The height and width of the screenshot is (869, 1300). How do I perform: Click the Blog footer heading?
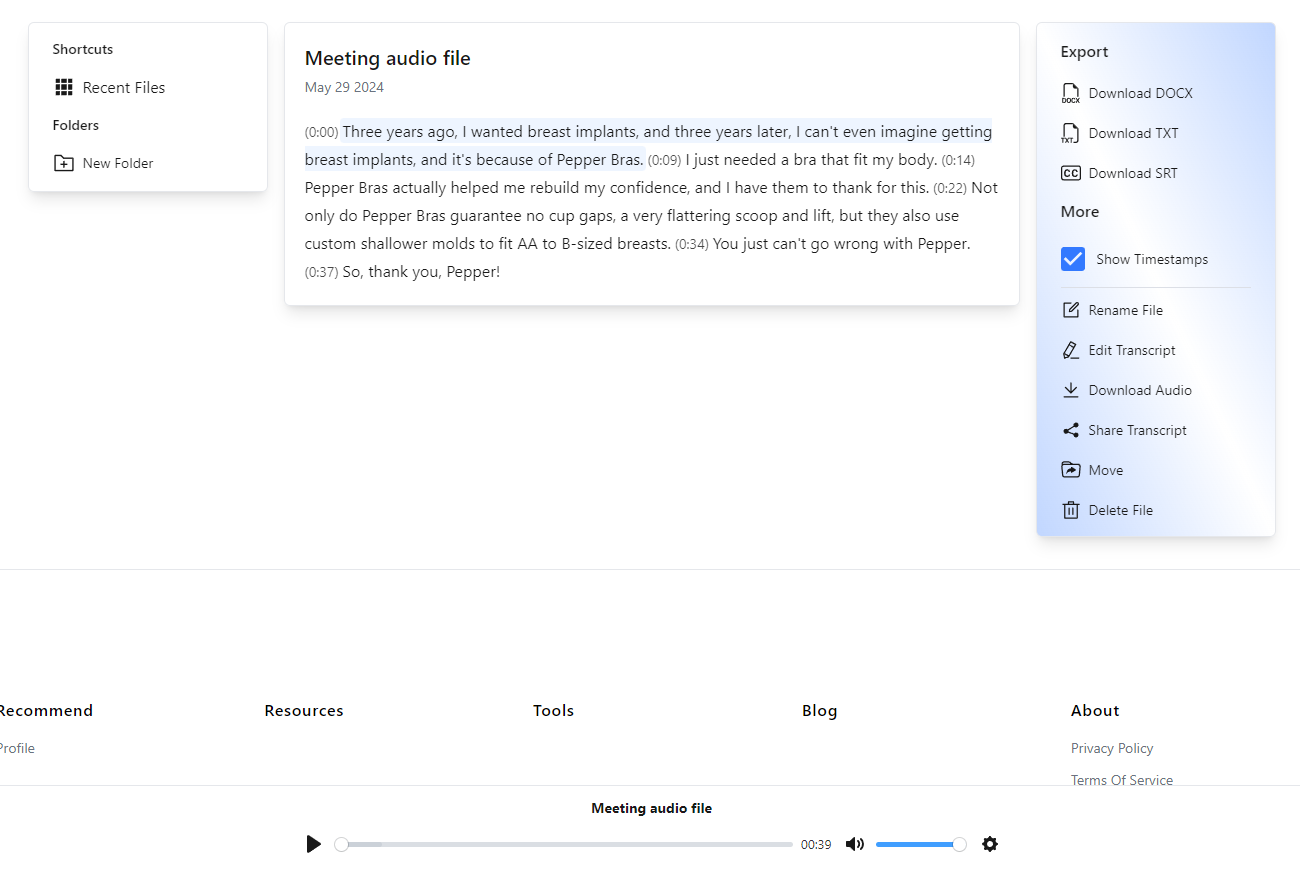point(820,711)
